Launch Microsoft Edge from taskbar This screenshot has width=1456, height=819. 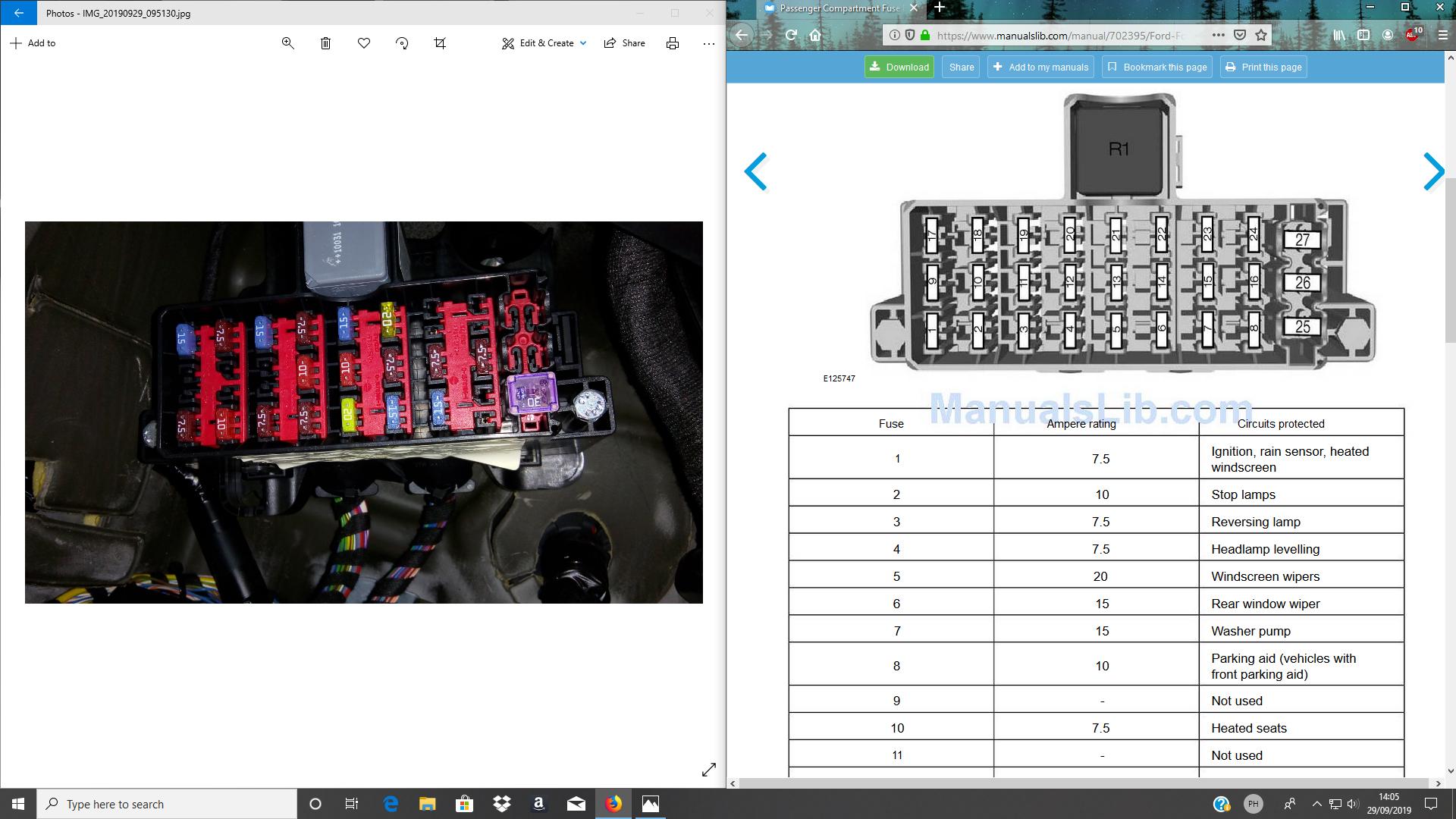(x=391, y=804)
